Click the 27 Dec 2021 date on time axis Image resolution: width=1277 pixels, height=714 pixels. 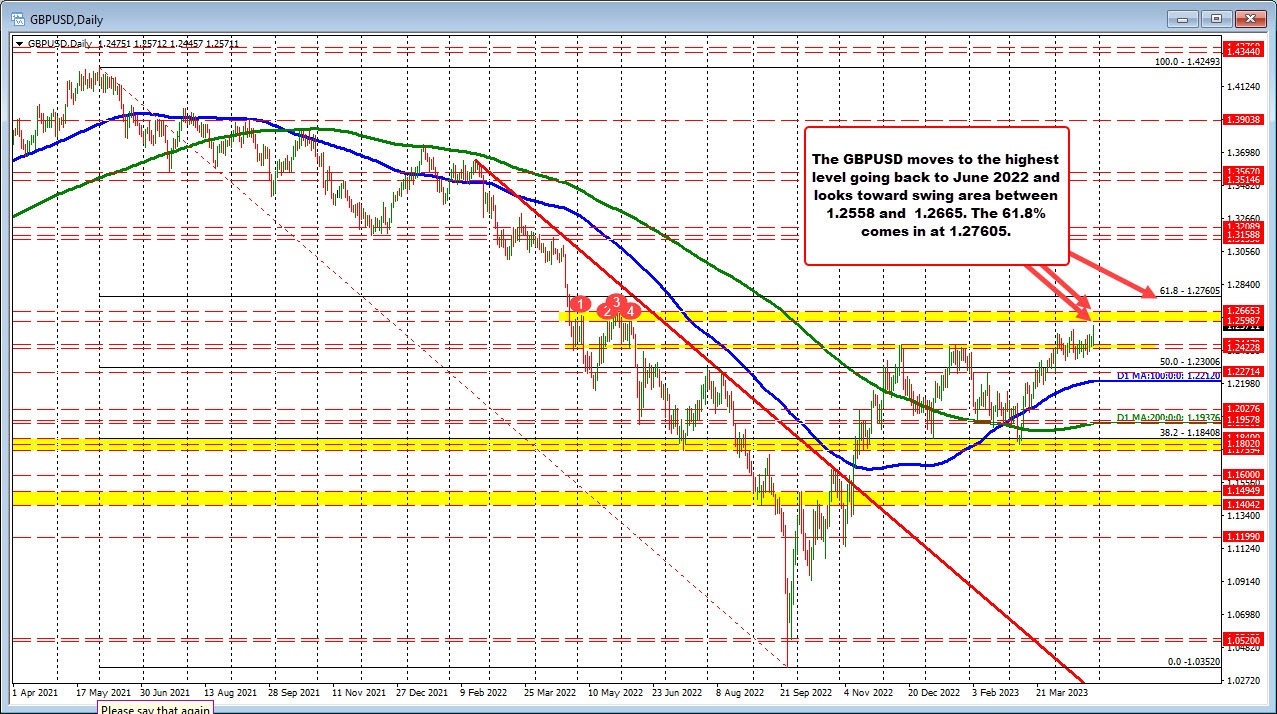tap(420, 691)
